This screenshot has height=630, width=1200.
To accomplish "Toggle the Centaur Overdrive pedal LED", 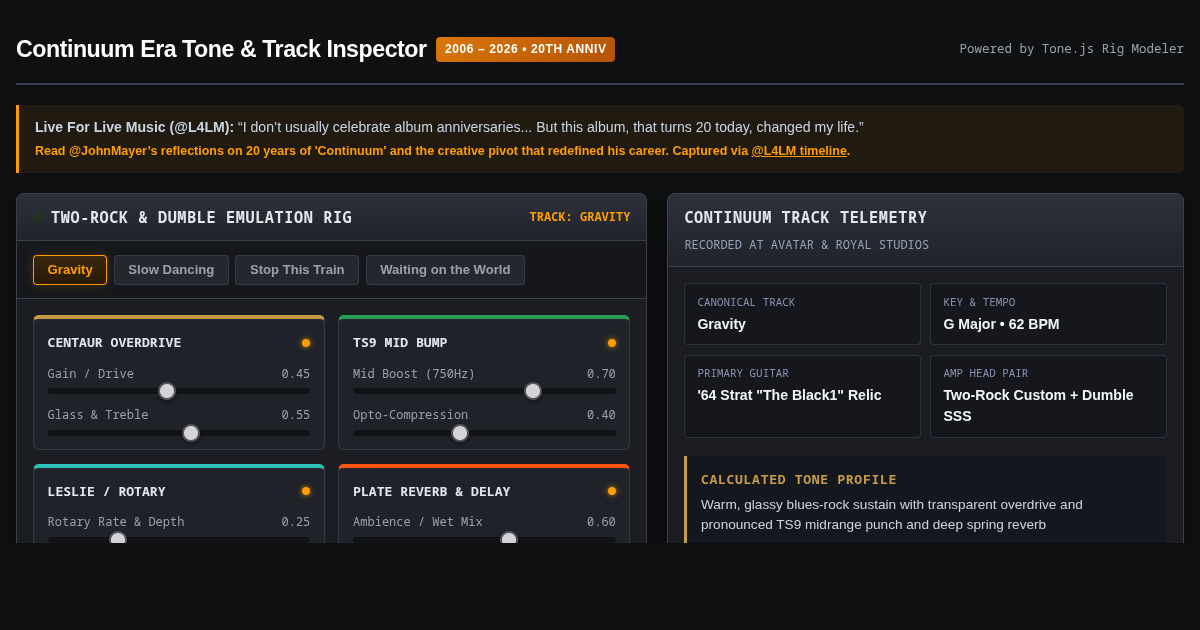I will coord(306,343).
